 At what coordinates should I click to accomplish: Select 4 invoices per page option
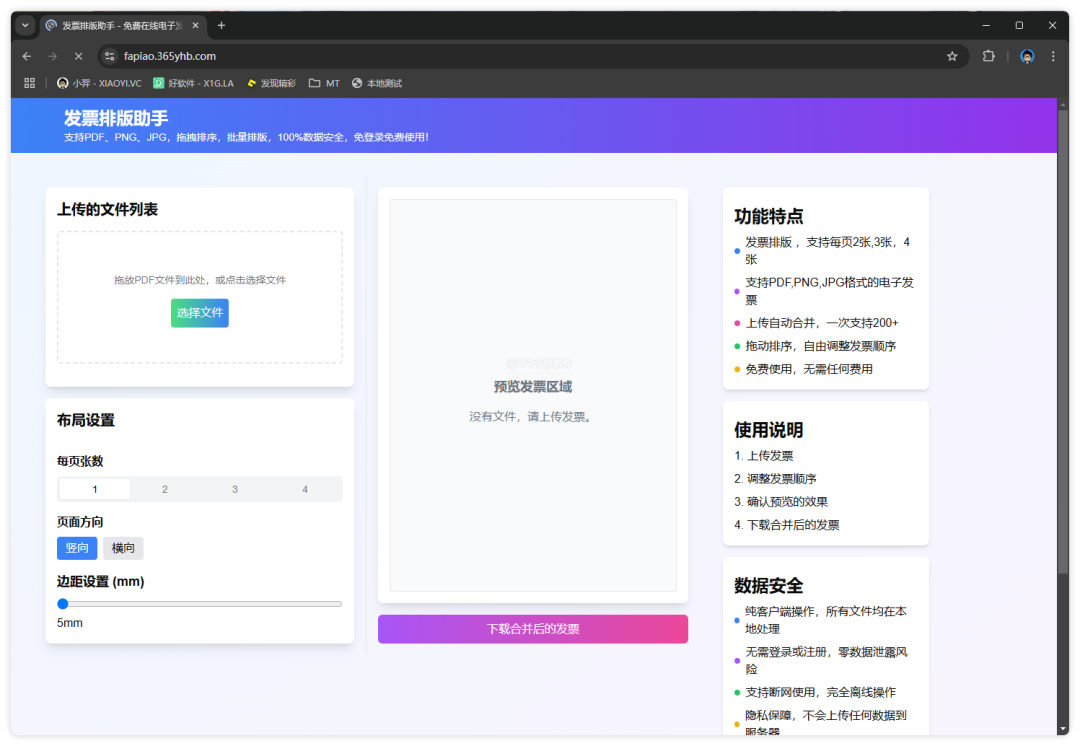pyautogui.click(x=305, y=489)
